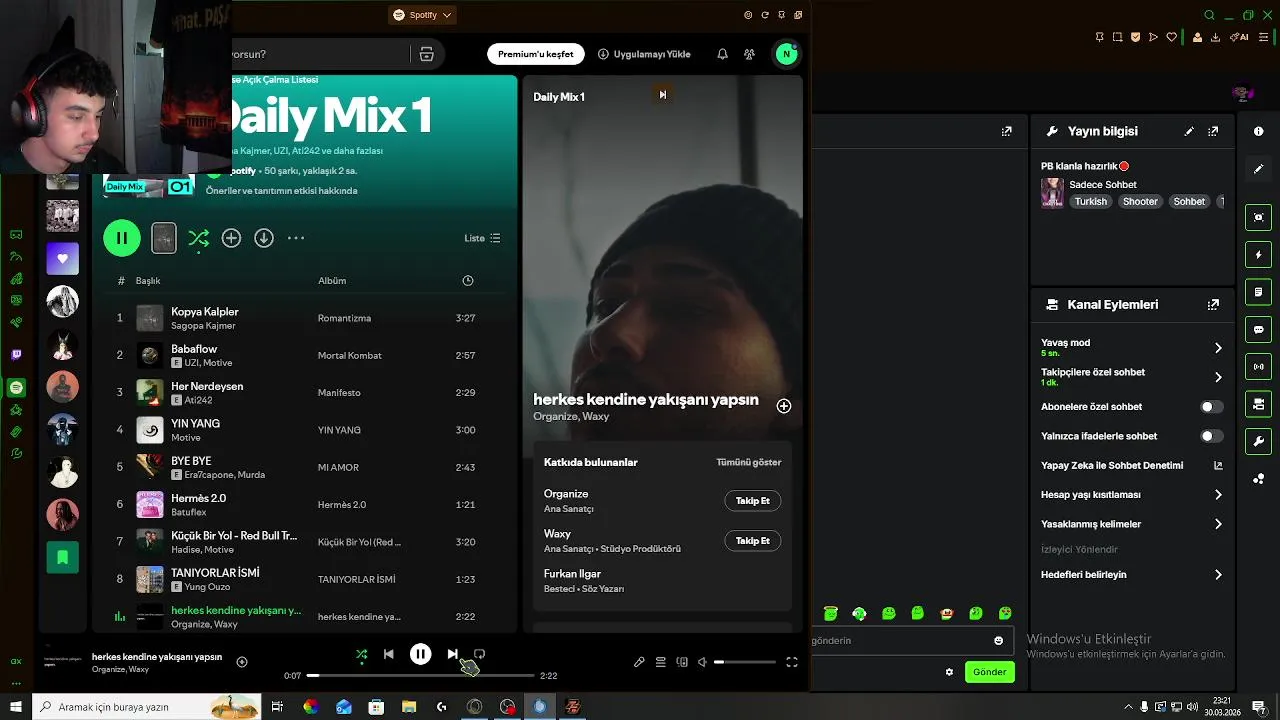Click Hermès 2.0 track thumbnail

(x=150, y=504)
